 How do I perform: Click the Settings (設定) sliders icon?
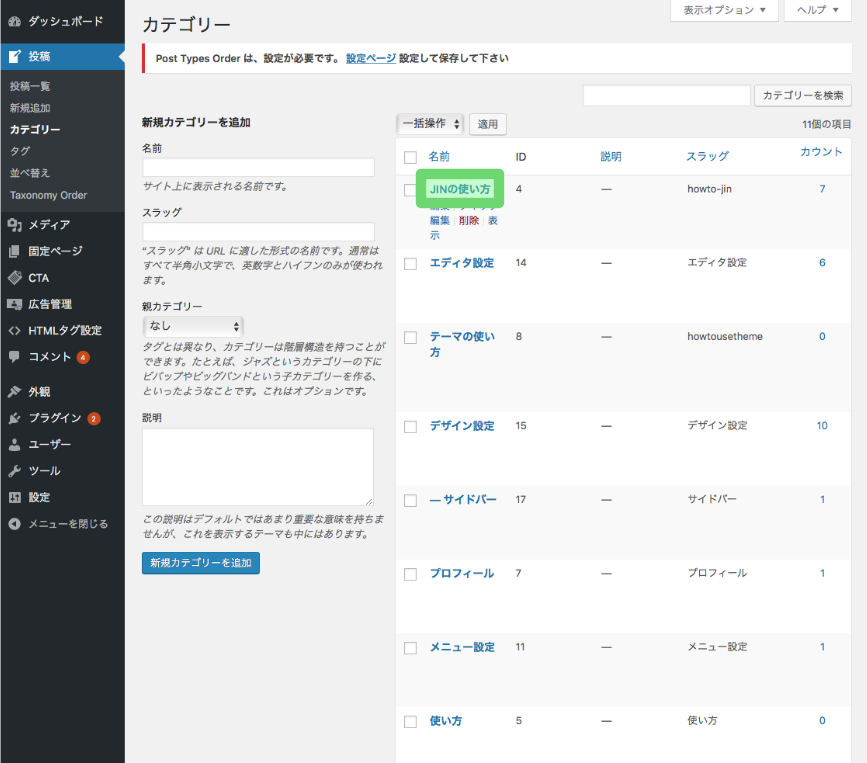click(14, 498)
